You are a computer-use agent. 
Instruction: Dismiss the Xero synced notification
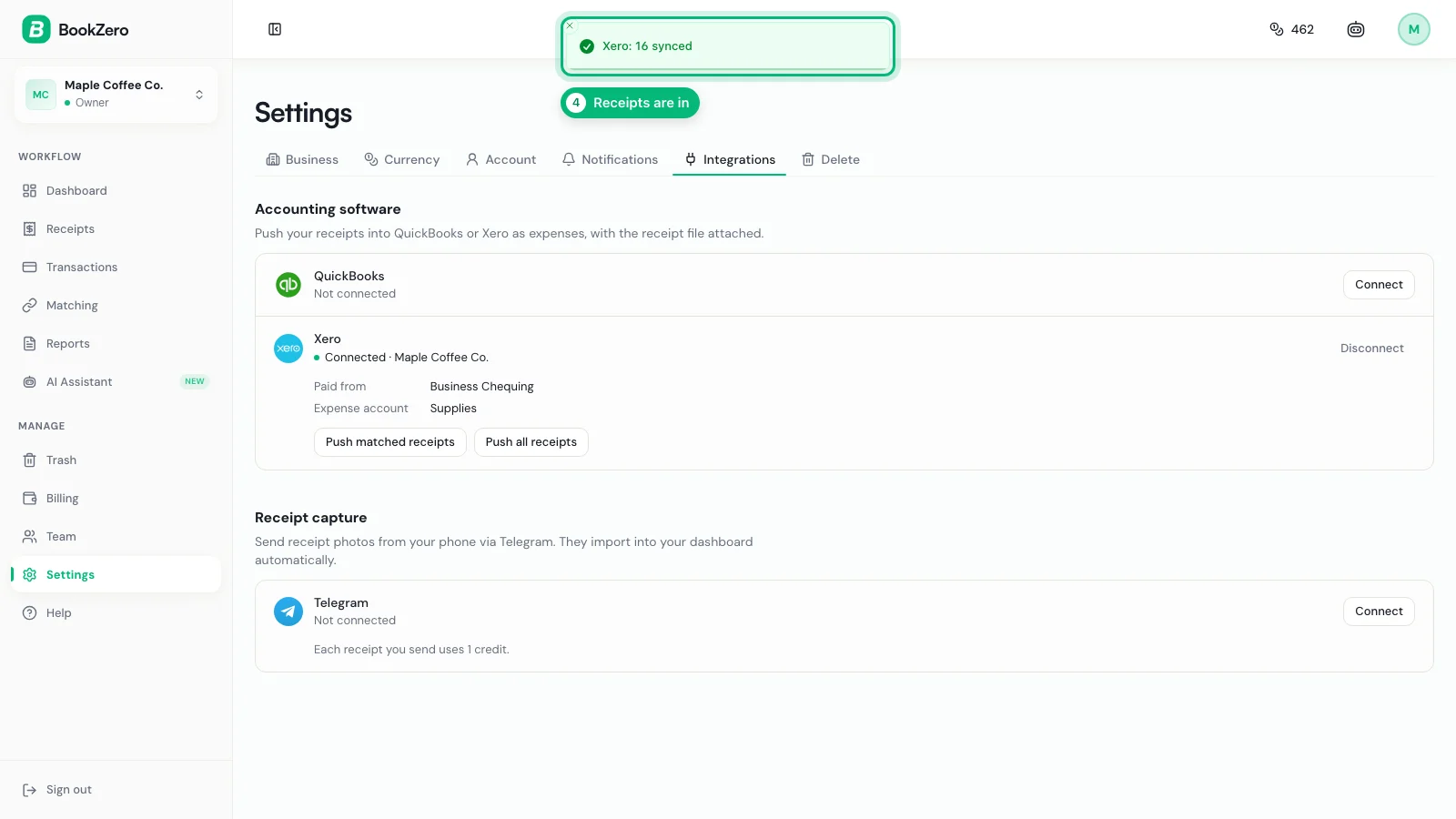point(570,25)
